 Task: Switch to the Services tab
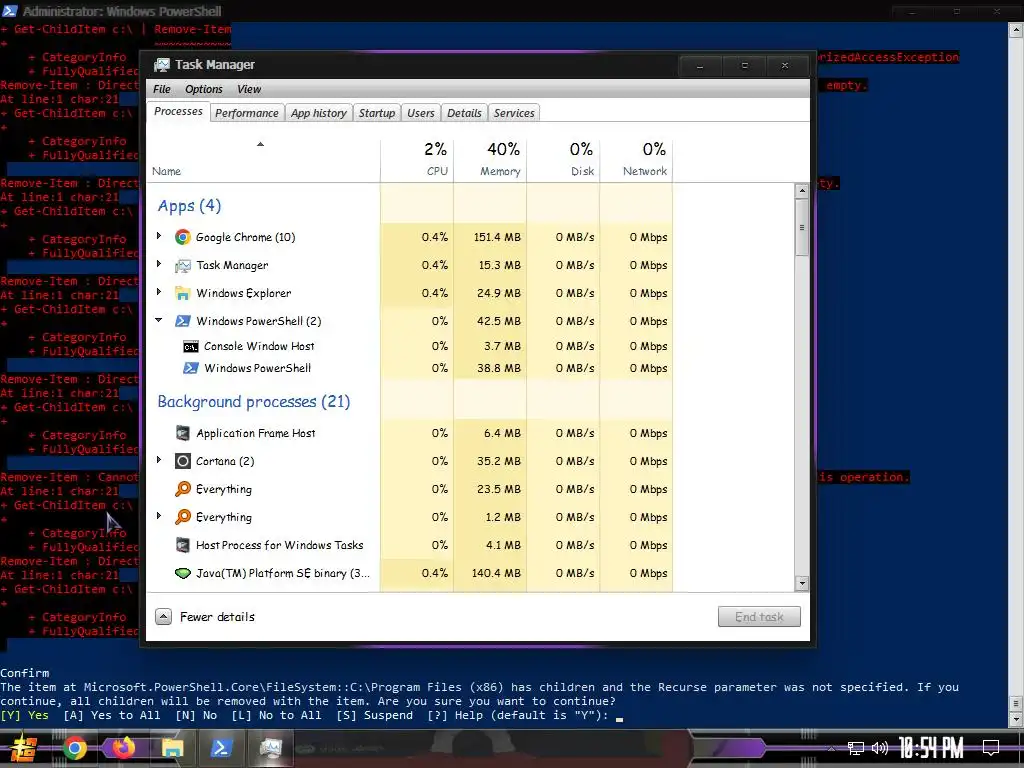(x=514, y=113)
